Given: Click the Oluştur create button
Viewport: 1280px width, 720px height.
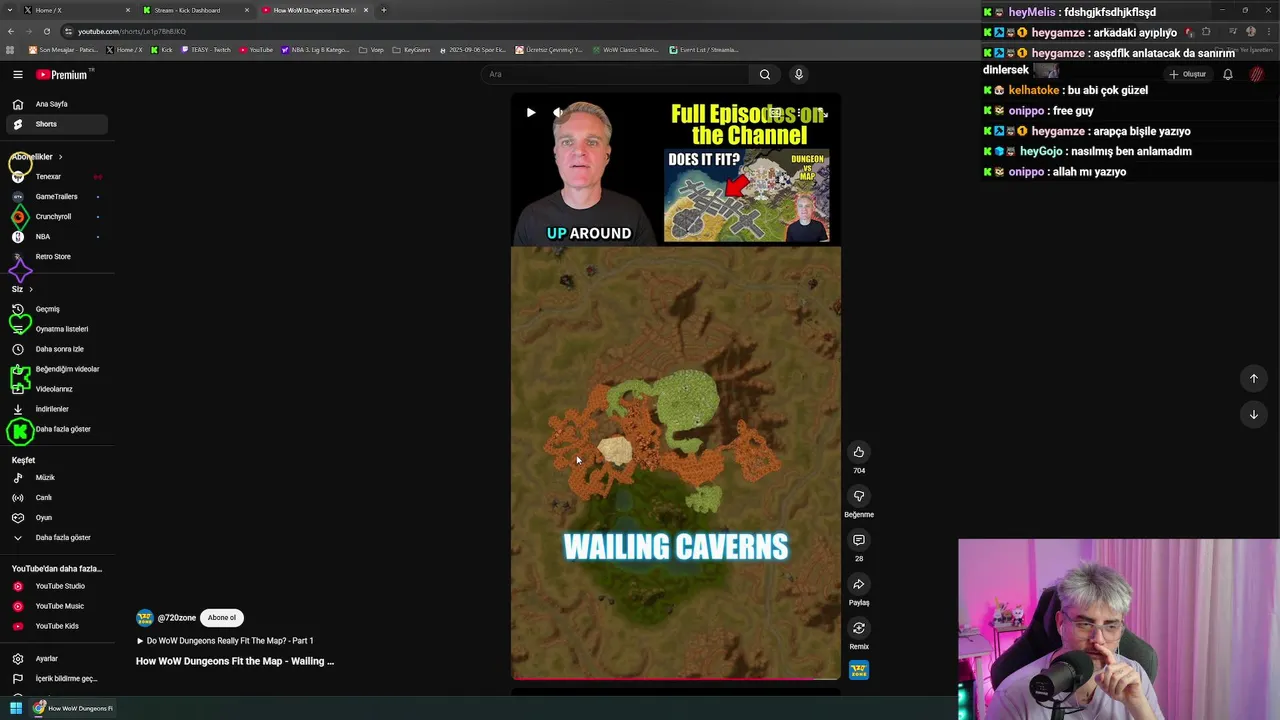Looking at the screenshot, I should pyautogui.click(x=1188, y=74).
